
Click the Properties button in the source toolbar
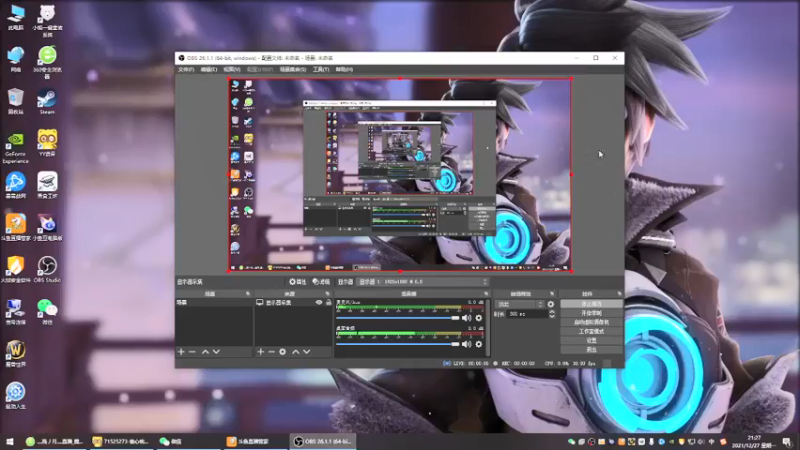tap(298, 282)
